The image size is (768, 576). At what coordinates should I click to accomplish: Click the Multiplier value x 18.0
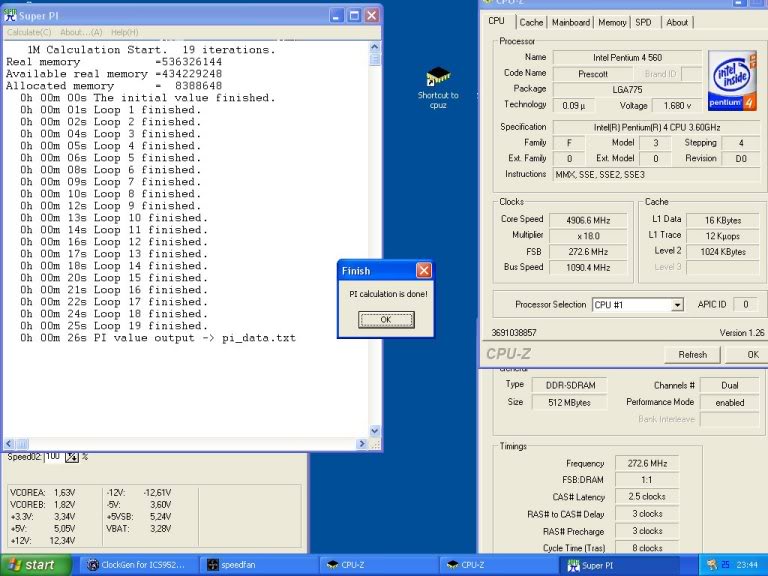coord(588,236)
